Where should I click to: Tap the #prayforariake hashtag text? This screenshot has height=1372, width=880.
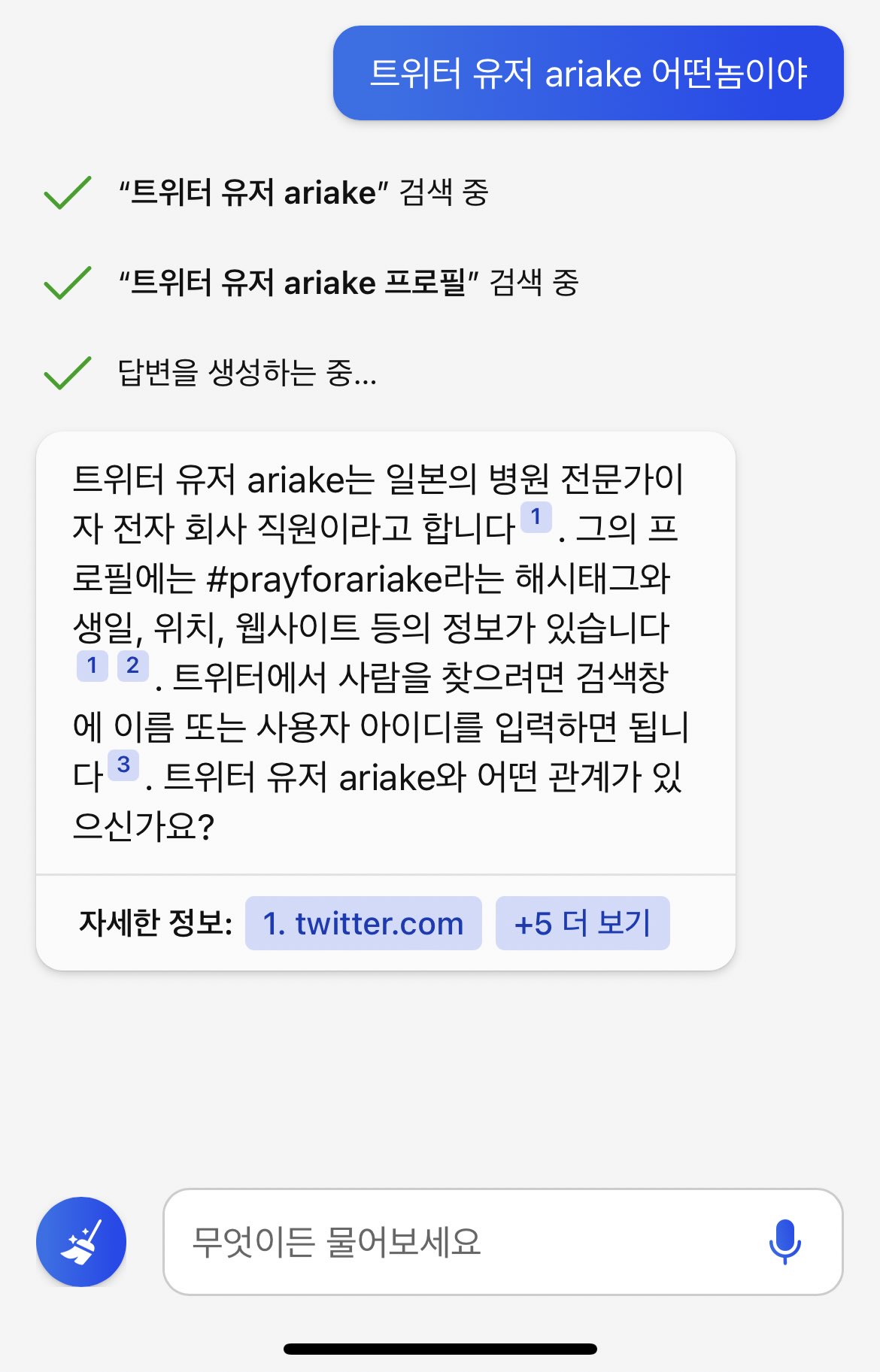(324, 579)
